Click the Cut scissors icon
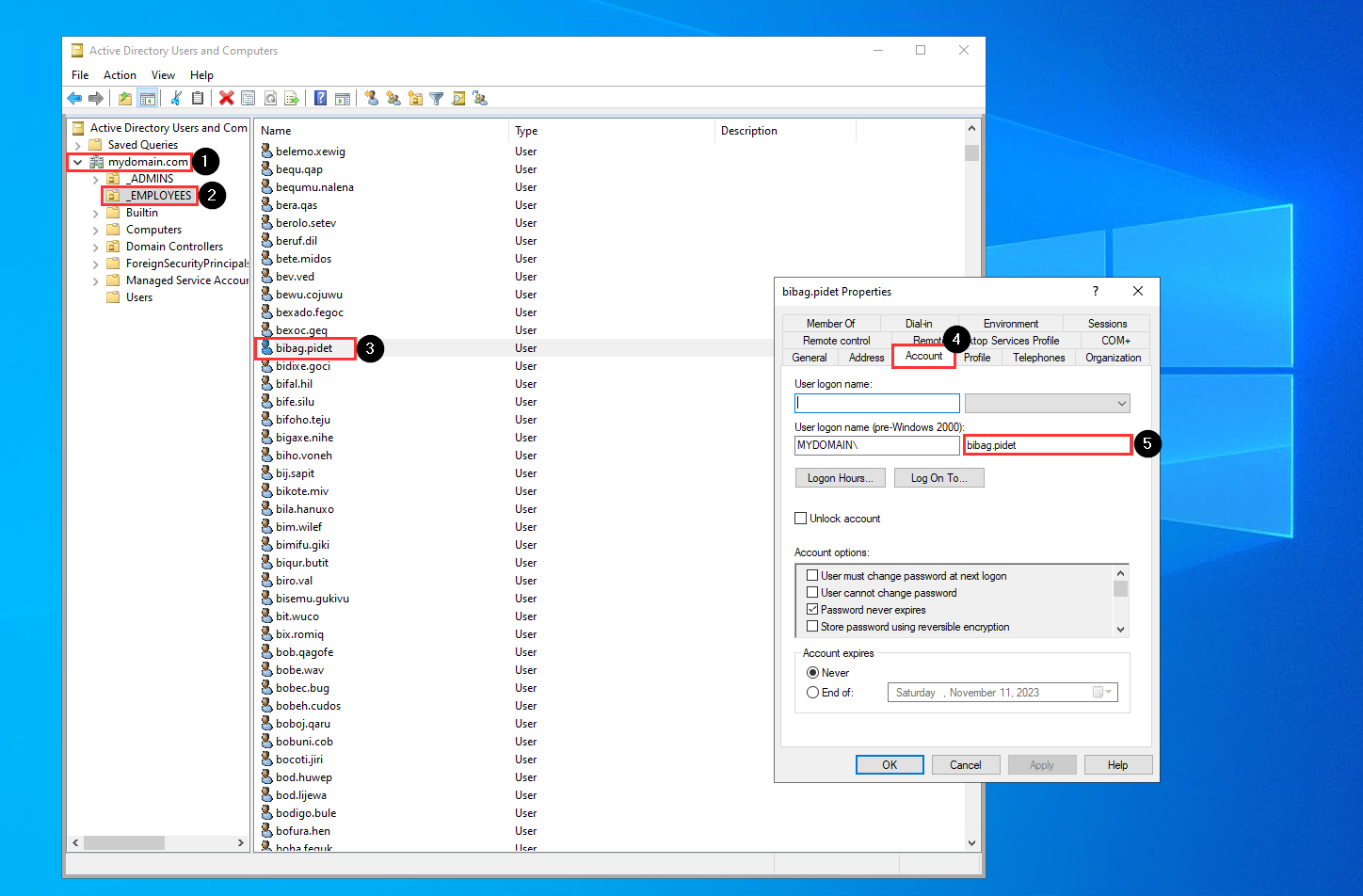The width and height of the screenshot is (1363, 896). tap(176, 98)
